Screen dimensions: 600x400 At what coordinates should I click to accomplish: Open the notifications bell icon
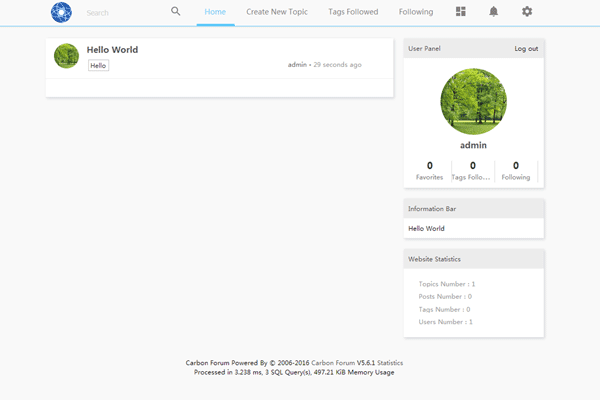[x=493, y=12]
